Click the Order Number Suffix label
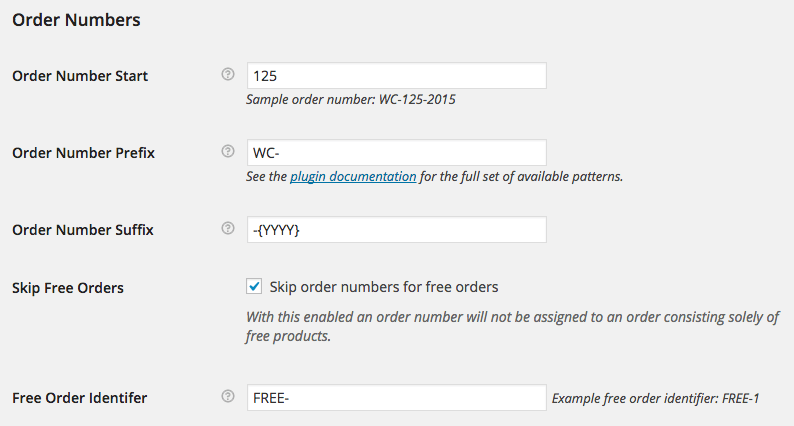This screenshot has height=426, width=794. coord(82,230)
